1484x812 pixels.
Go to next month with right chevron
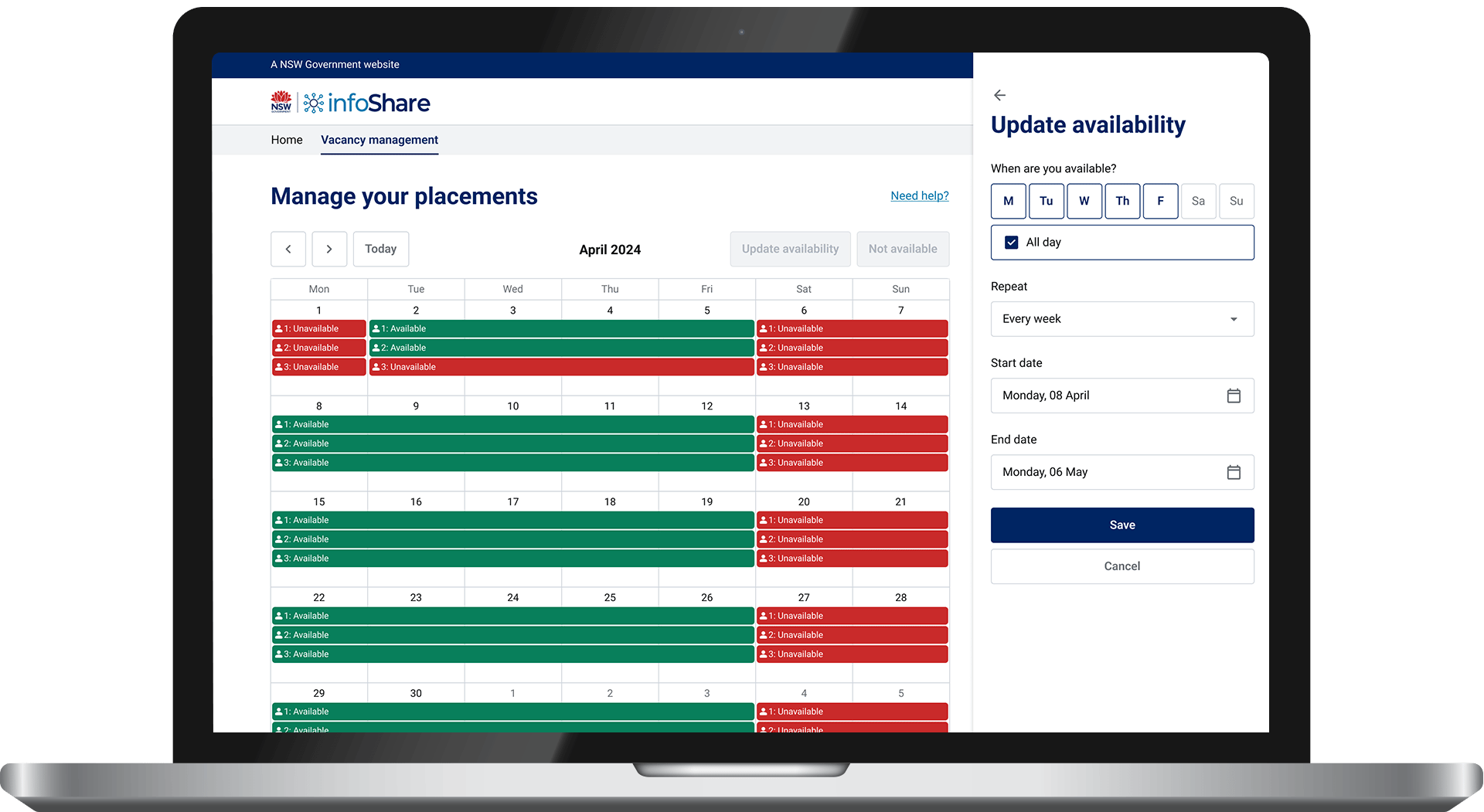[x=329, y=249]
